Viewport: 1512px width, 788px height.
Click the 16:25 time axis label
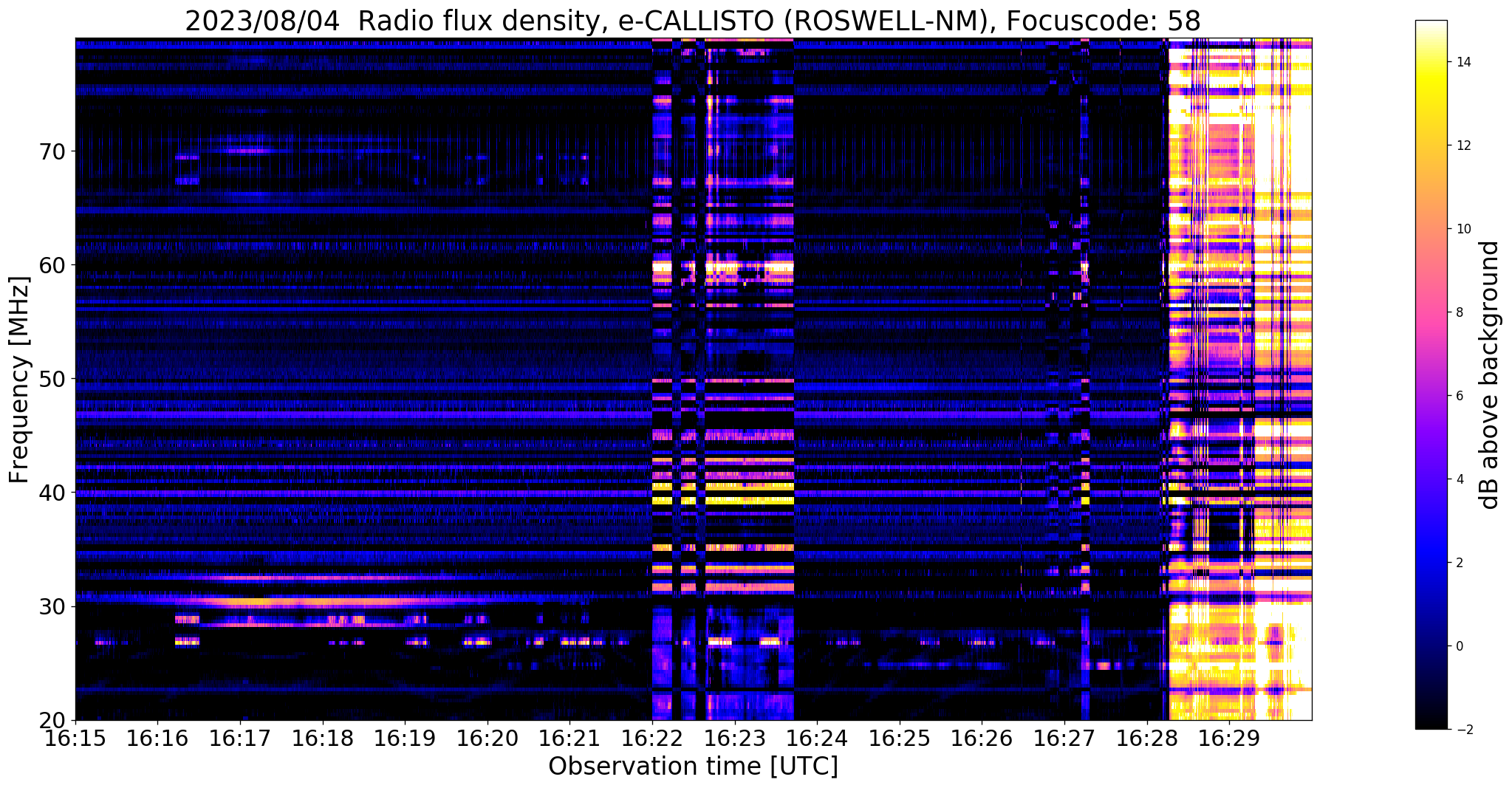coord(900,739)
